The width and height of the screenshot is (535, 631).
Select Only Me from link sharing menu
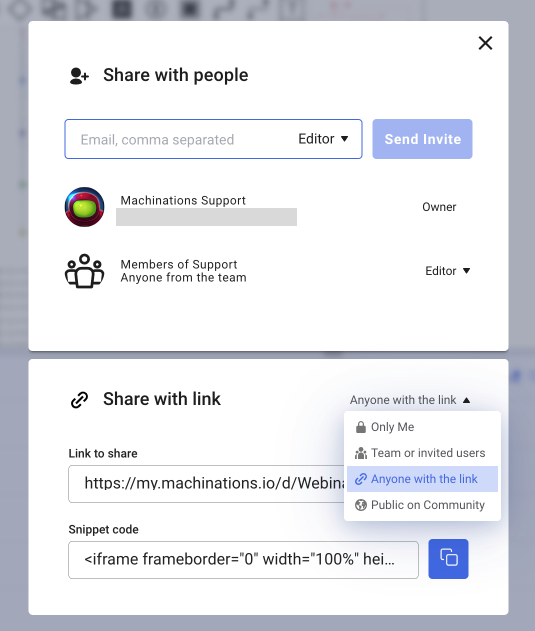pyautogui.click(x=422, y=427)
